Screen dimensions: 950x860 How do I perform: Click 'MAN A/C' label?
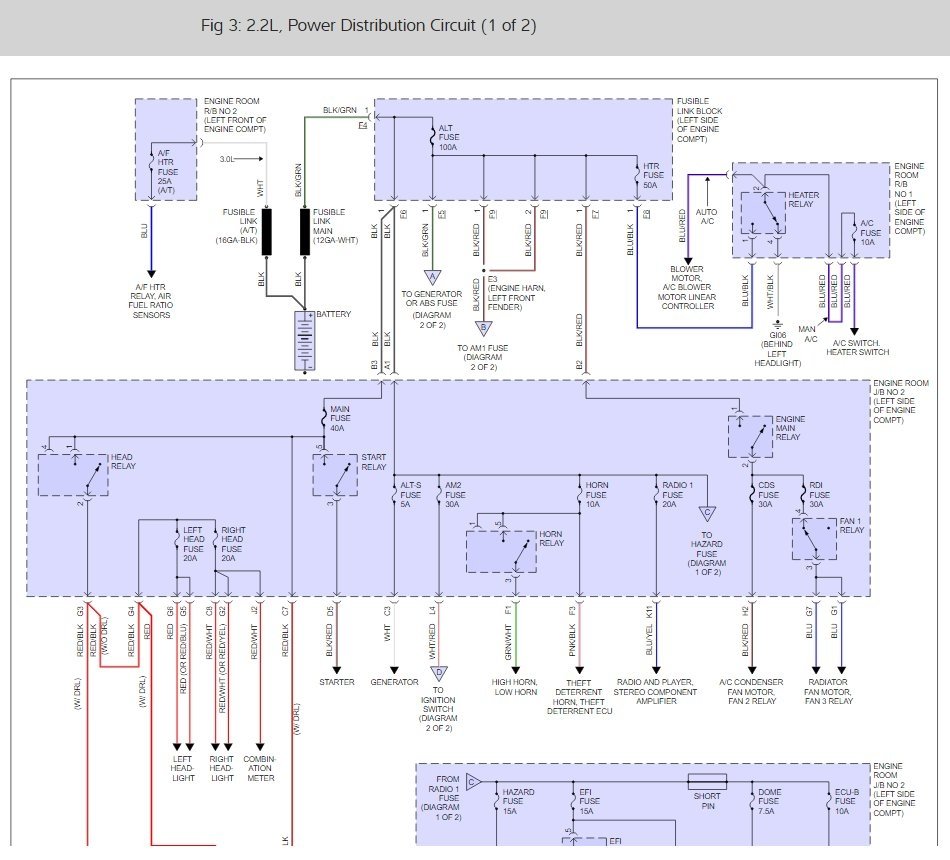click(x=808, y=334)
